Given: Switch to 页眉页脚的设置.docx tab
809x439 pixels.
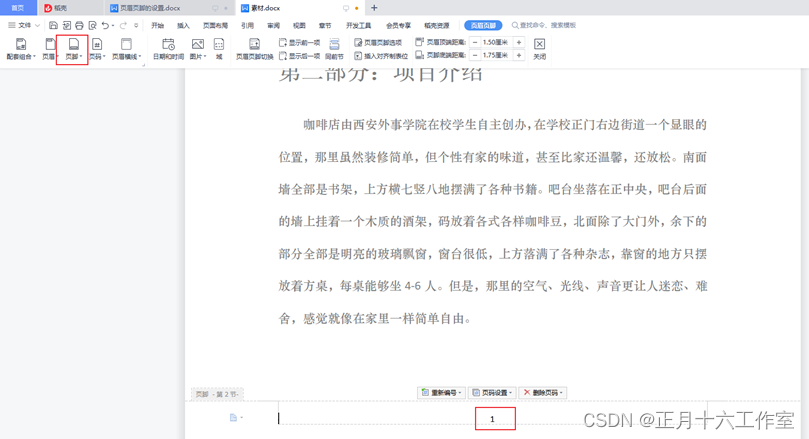Looking at the screenshot, I should [169, 8].
